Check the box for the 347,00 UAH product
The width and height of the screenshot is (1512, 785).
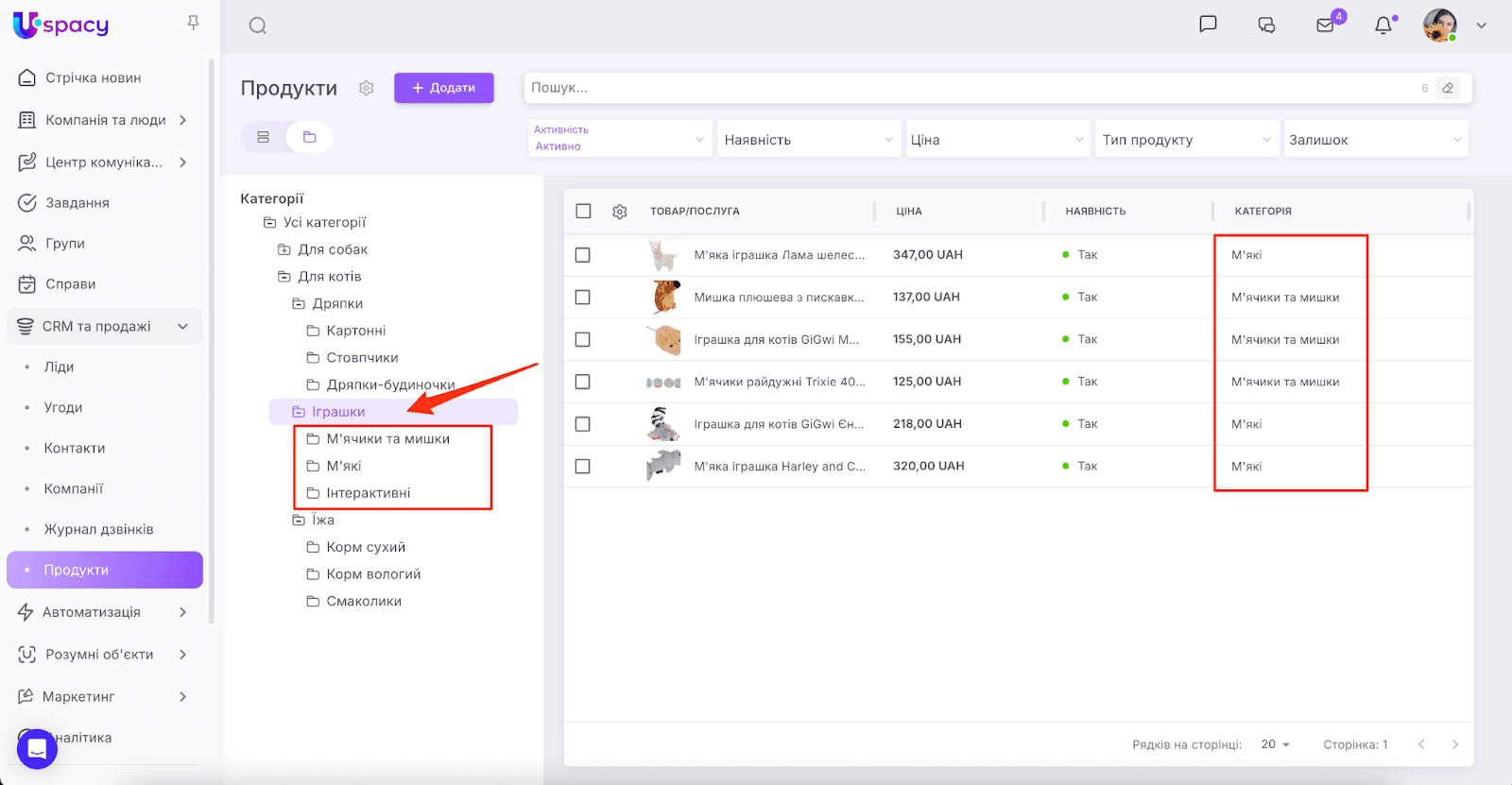click(x=583, y=255)
